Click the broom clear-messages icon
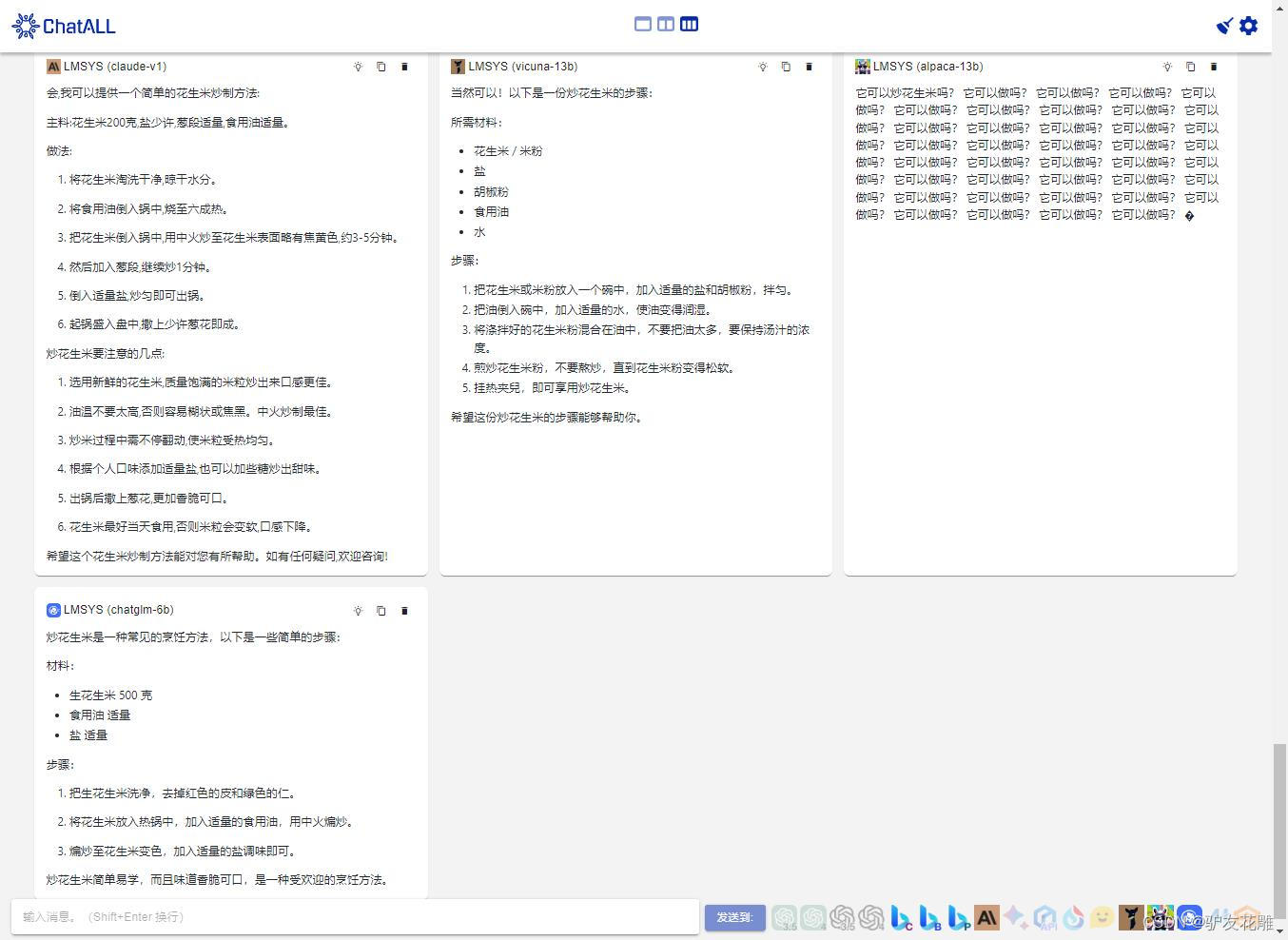Image resolution: width=1288 pixels, height=940 pixels. [x=1224, y=26]
